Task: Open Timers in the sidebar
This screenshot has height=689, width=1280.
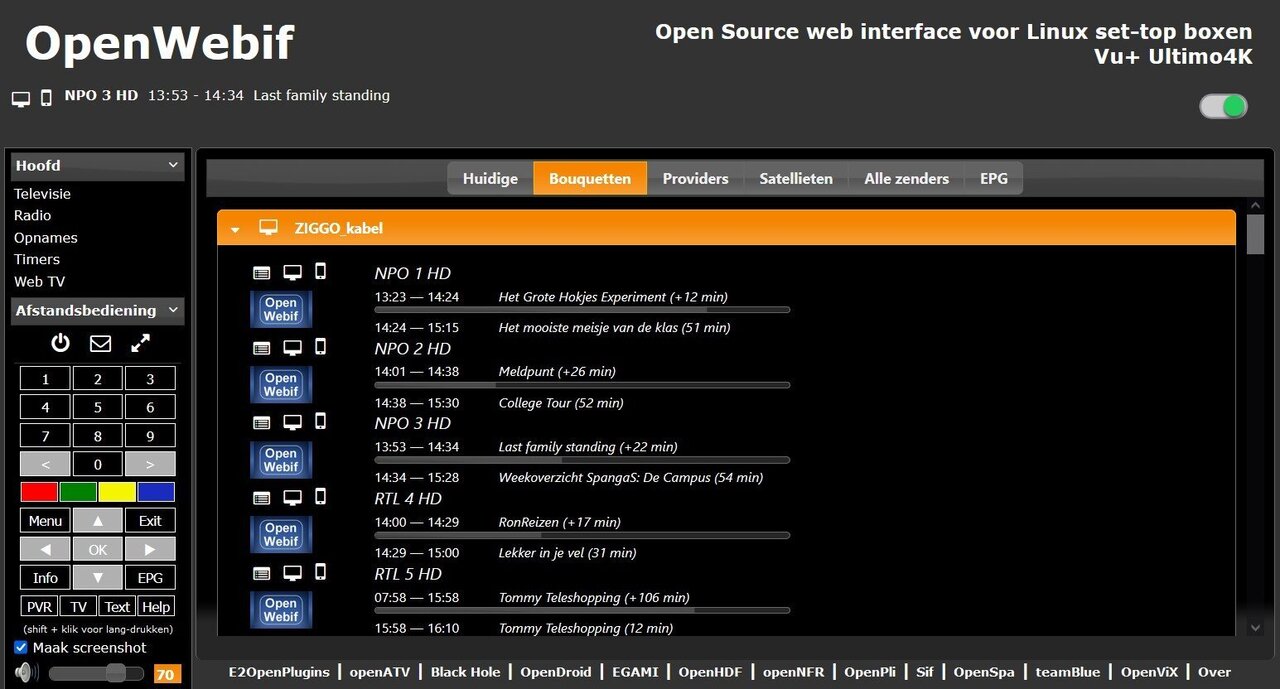Action: coord(37,259)
